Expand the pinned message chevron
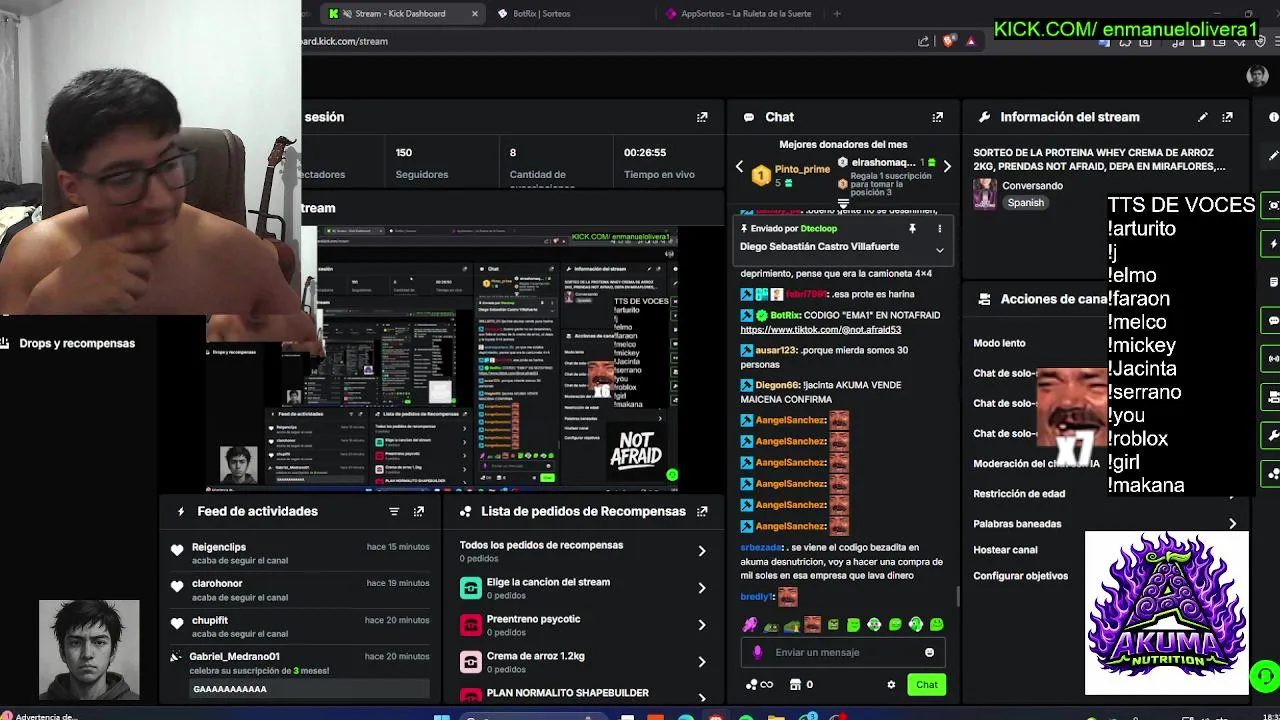The width and height of the screenshot is (1280, 720). [939, 249]
